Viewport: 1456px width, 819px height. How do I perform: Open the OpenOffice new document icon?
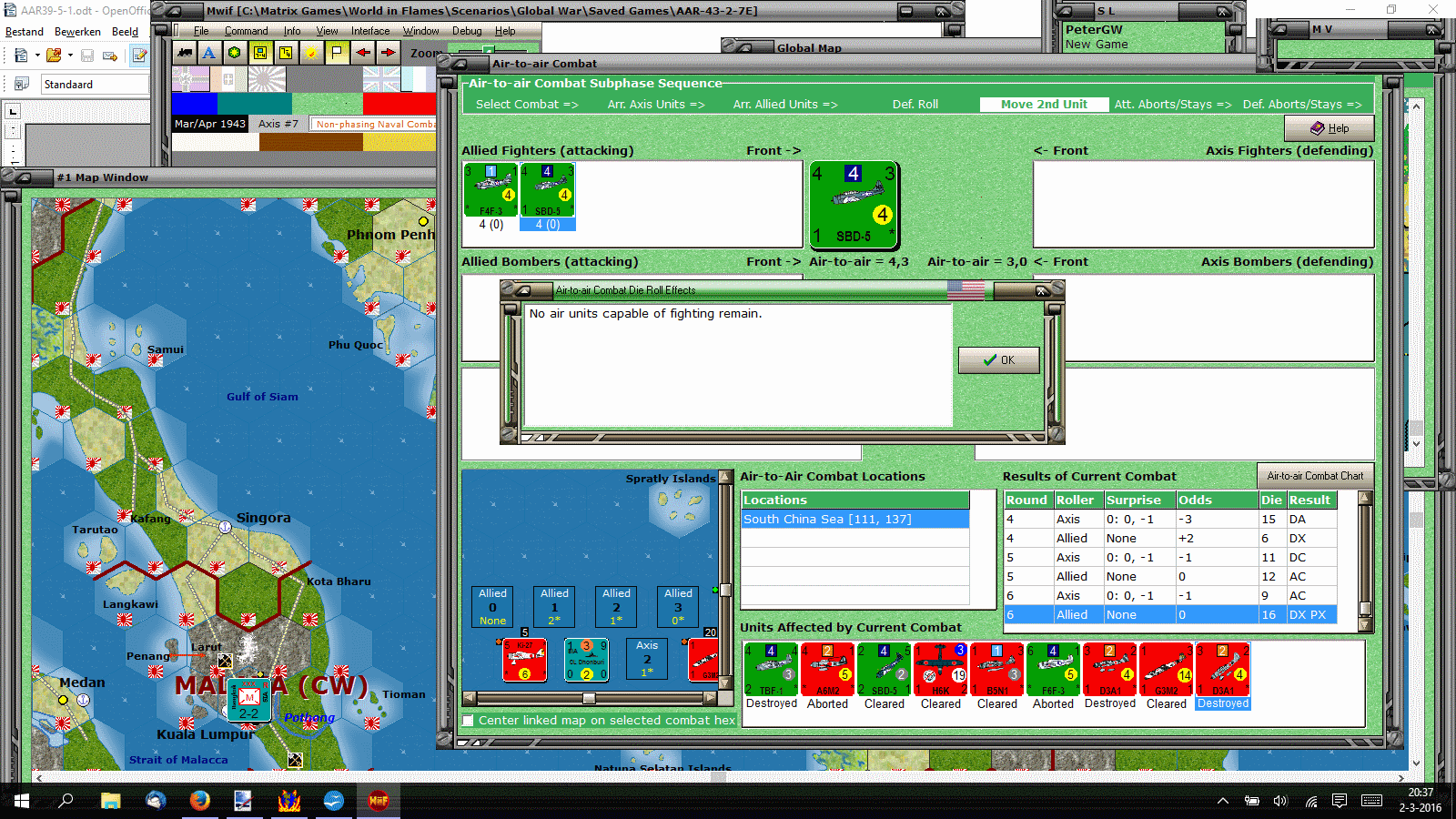coord(22,56)
